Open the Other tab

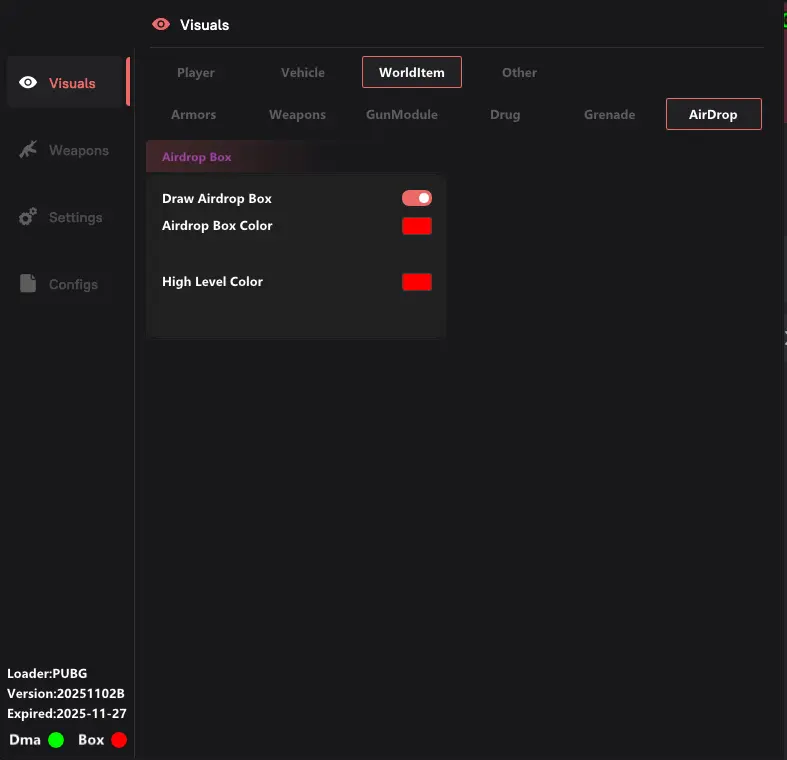(519, 72)
